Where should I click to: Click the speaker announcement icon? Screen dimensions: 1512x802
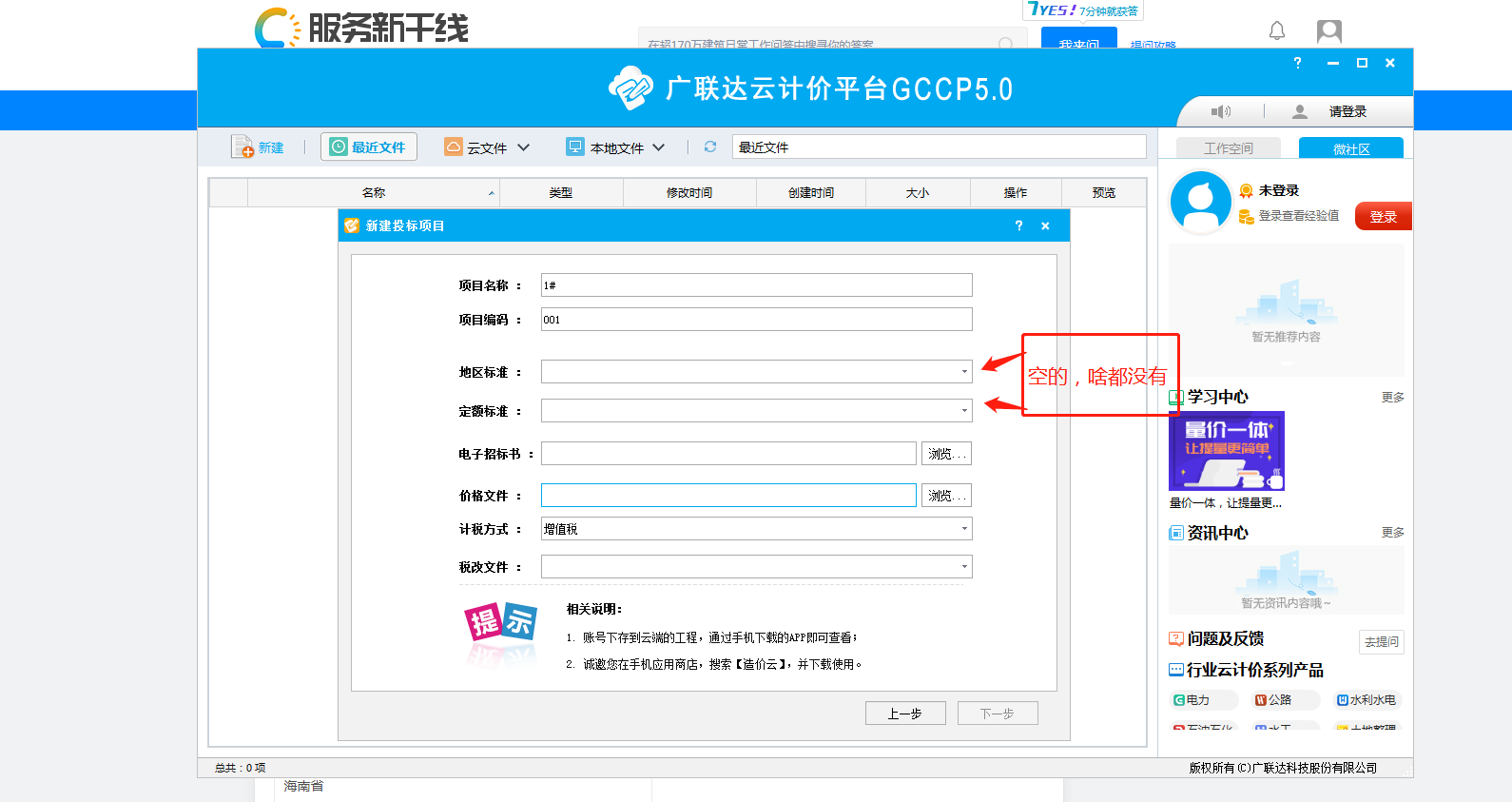[x=1220, y=111]
